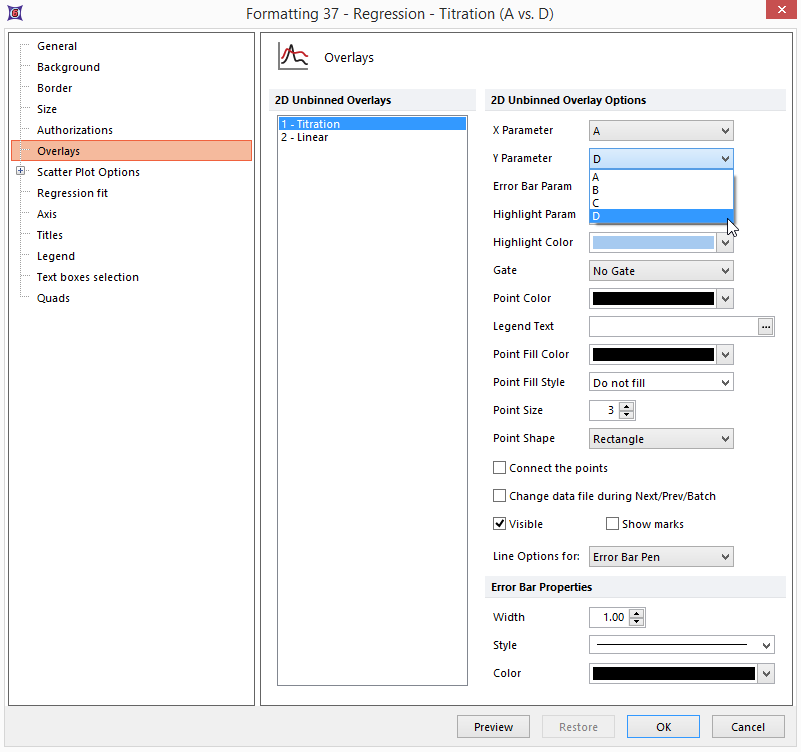Click the Legend Text ellipsis button
Screen dimensions: 801x752
766,326
